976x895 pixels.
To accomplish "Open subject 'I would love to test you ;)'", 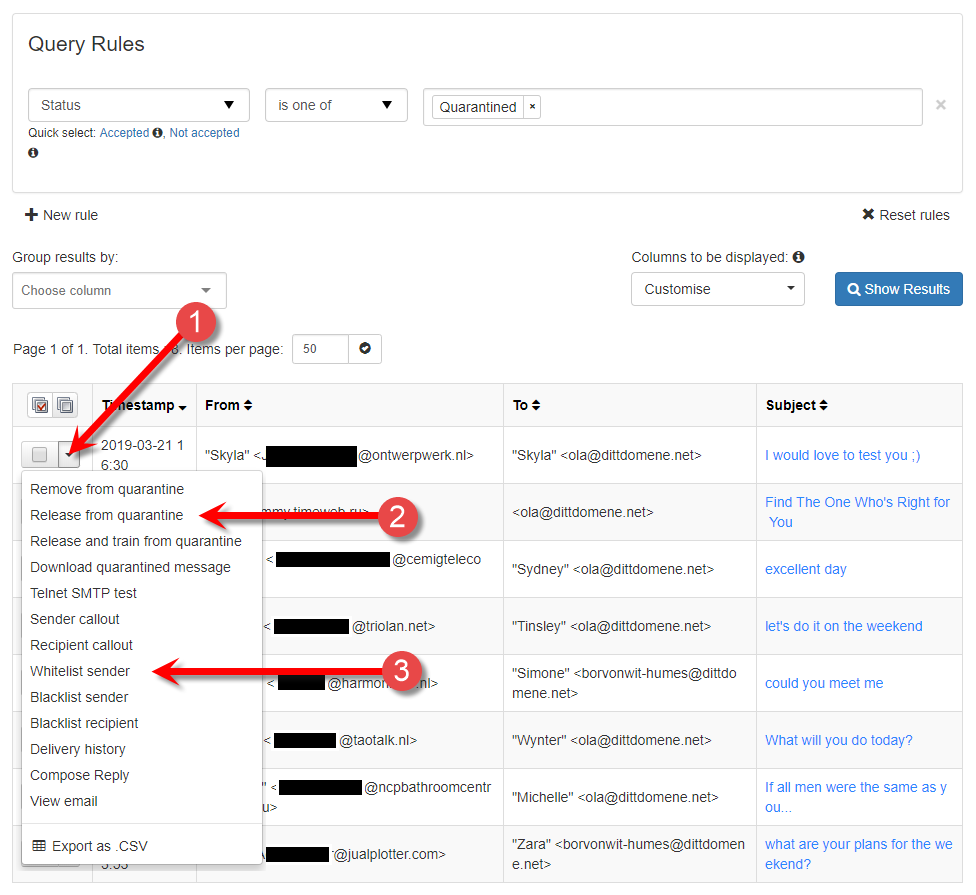I will 842,456.
